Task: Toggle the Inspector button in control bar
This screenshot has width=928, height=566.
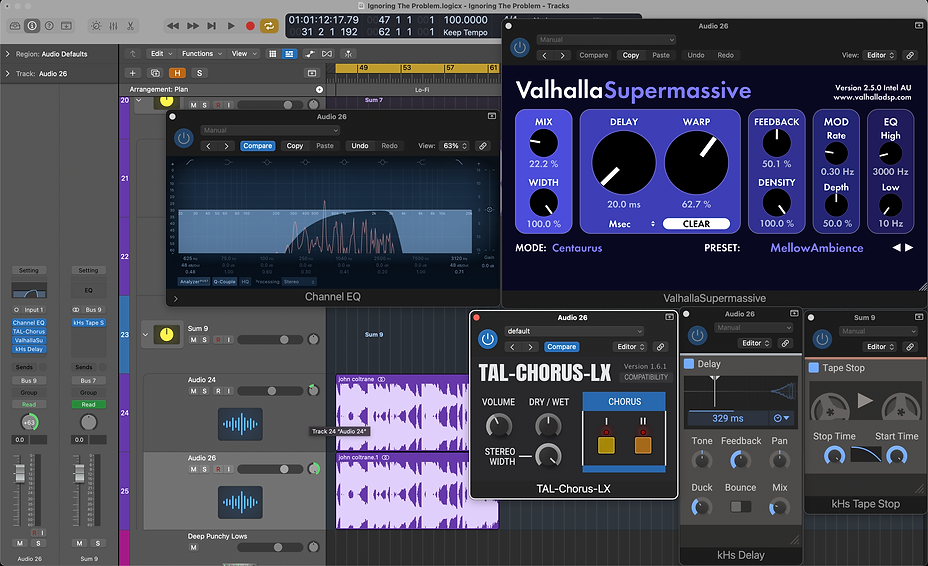Action: [x=32, y=26]
